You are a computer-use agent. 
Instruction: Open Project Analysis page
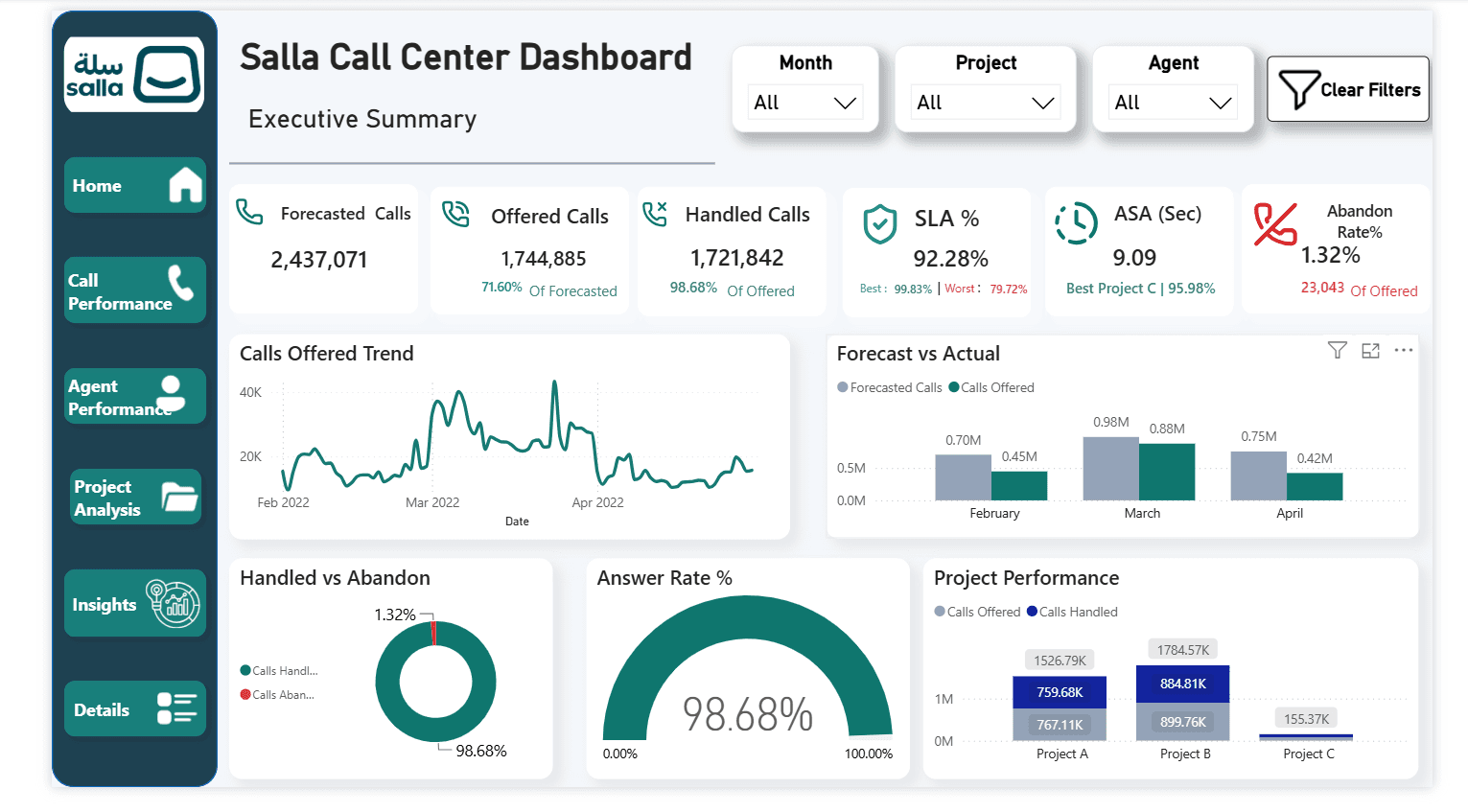135,497
